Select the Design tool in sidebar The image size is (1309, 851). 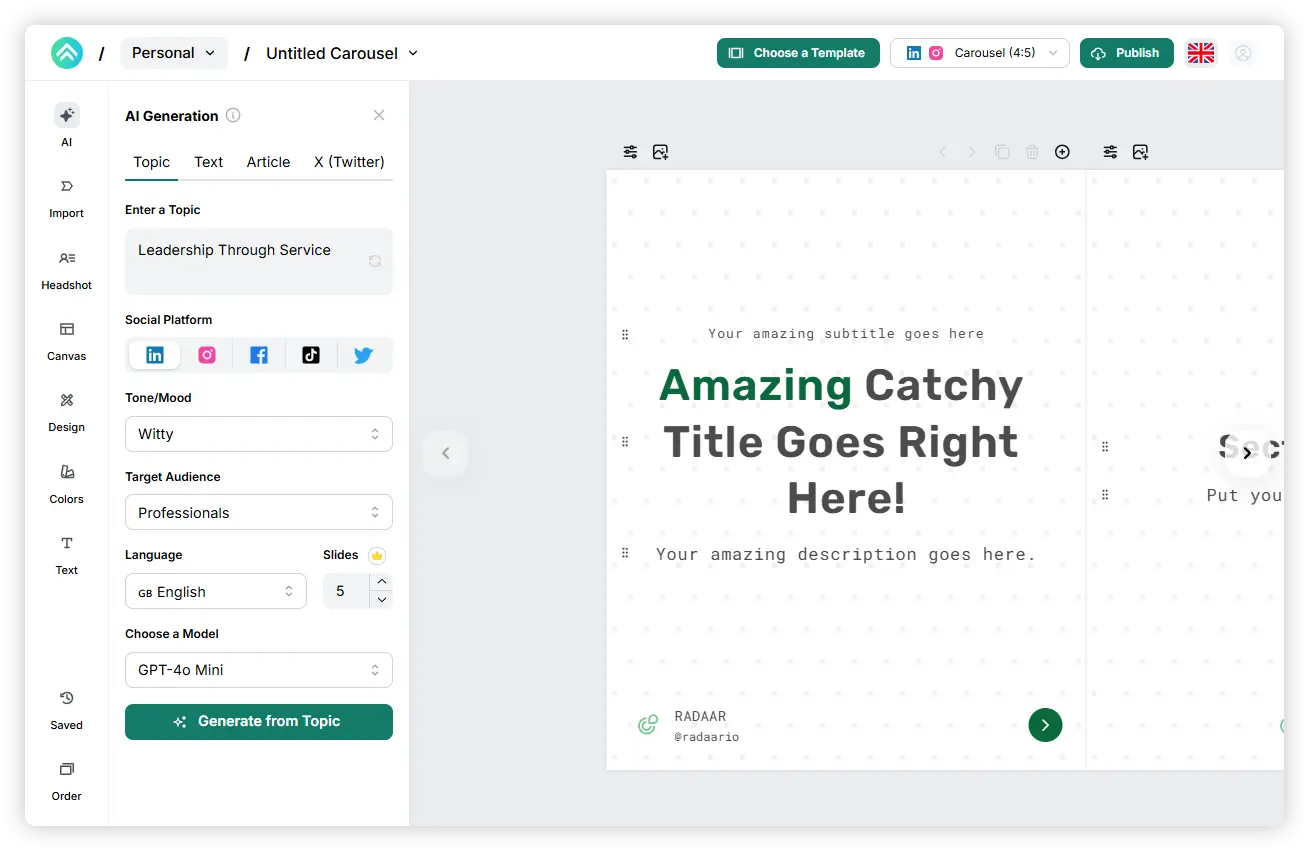coord(66,410)
